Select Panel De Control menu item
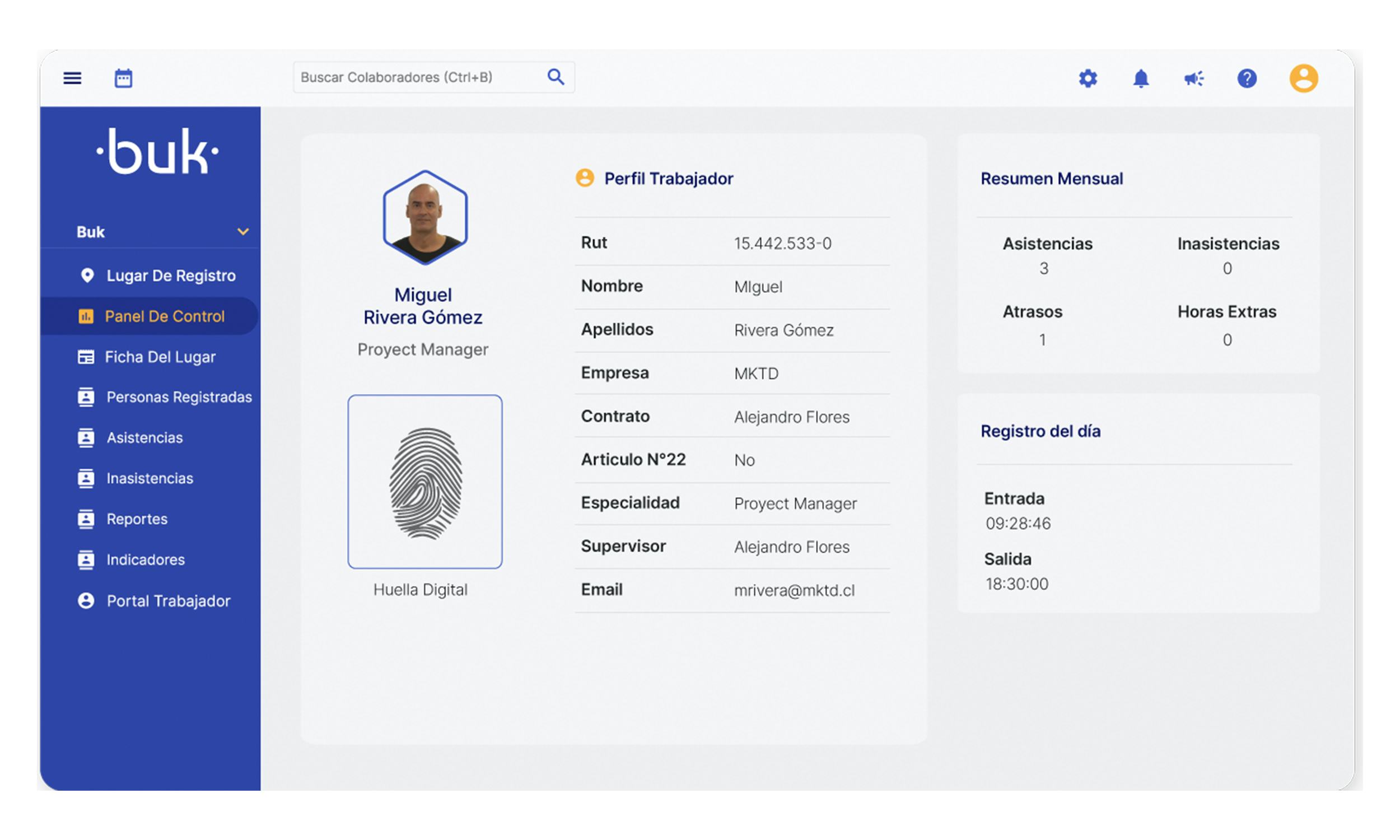Image resolution: width=1400 pixels, height=840 pixels. pos(164,316)
